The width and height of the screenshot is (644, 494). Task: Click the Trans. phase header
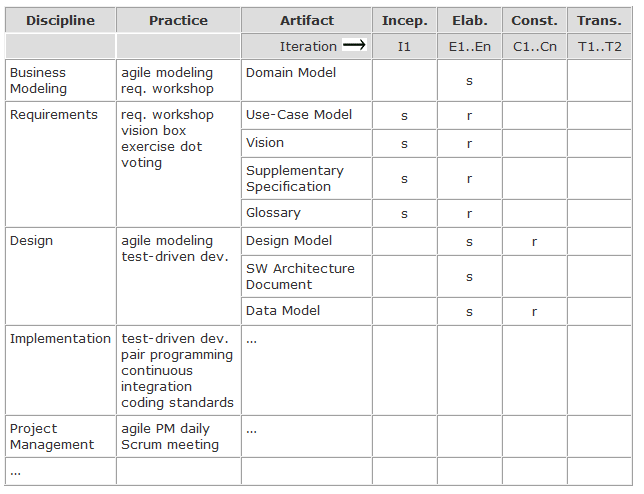pyautogui.click(x=599, y=20)
